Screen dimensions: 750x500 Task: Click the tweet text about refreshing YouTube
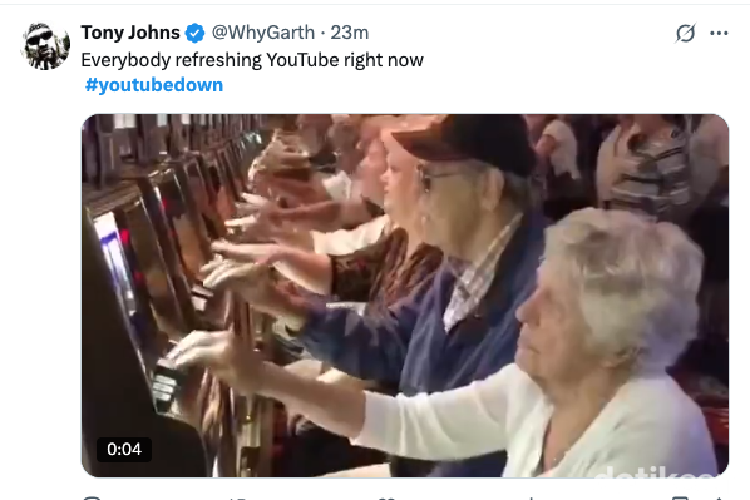click(253, 60)
